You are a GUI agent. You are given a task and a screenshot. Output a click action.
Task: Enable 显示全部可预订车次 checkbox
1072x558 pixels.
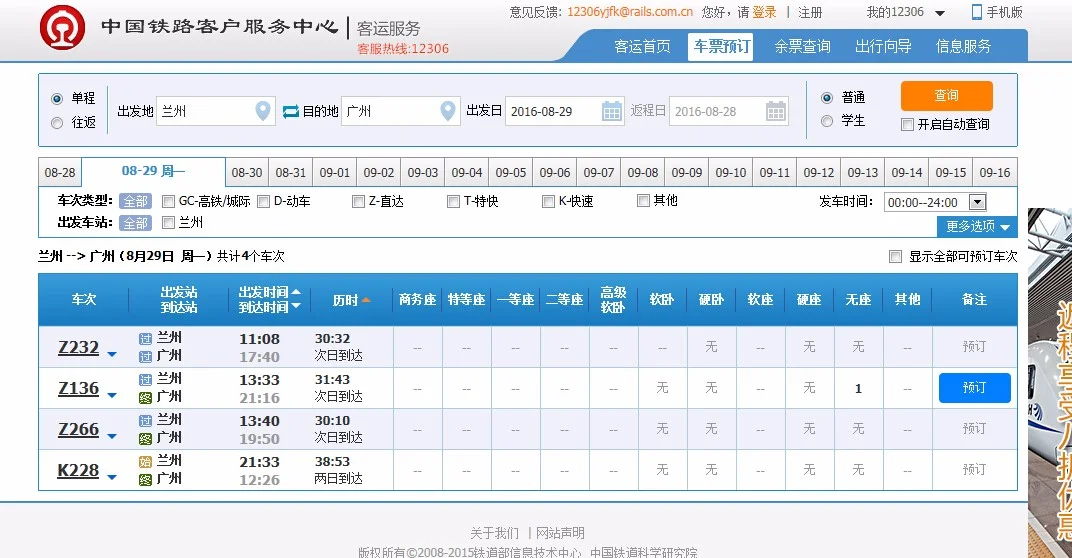895,256
